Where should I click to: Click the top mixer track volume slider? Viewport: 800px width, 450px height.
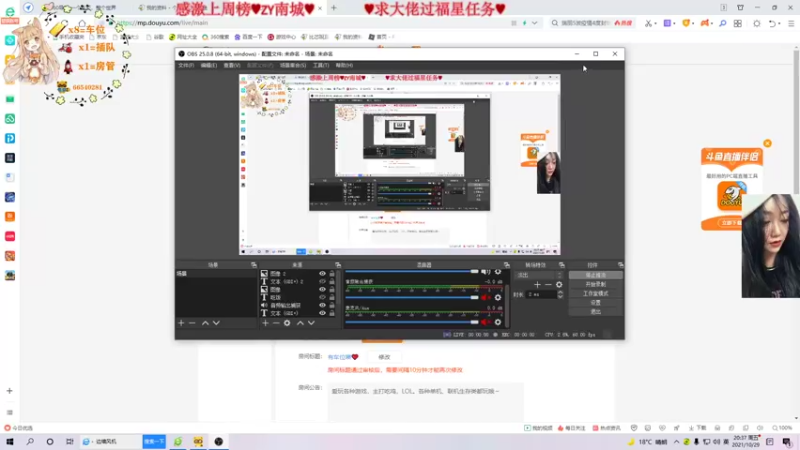412,271
